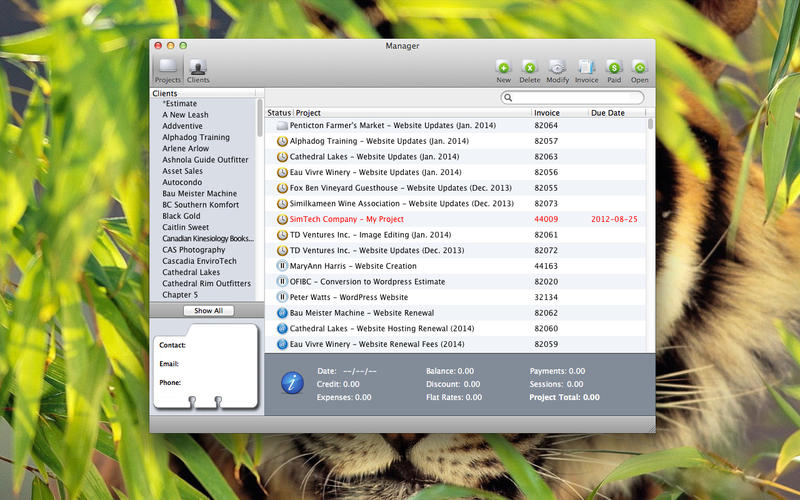Click the blue info icon in summary panel

coord(292,383)
